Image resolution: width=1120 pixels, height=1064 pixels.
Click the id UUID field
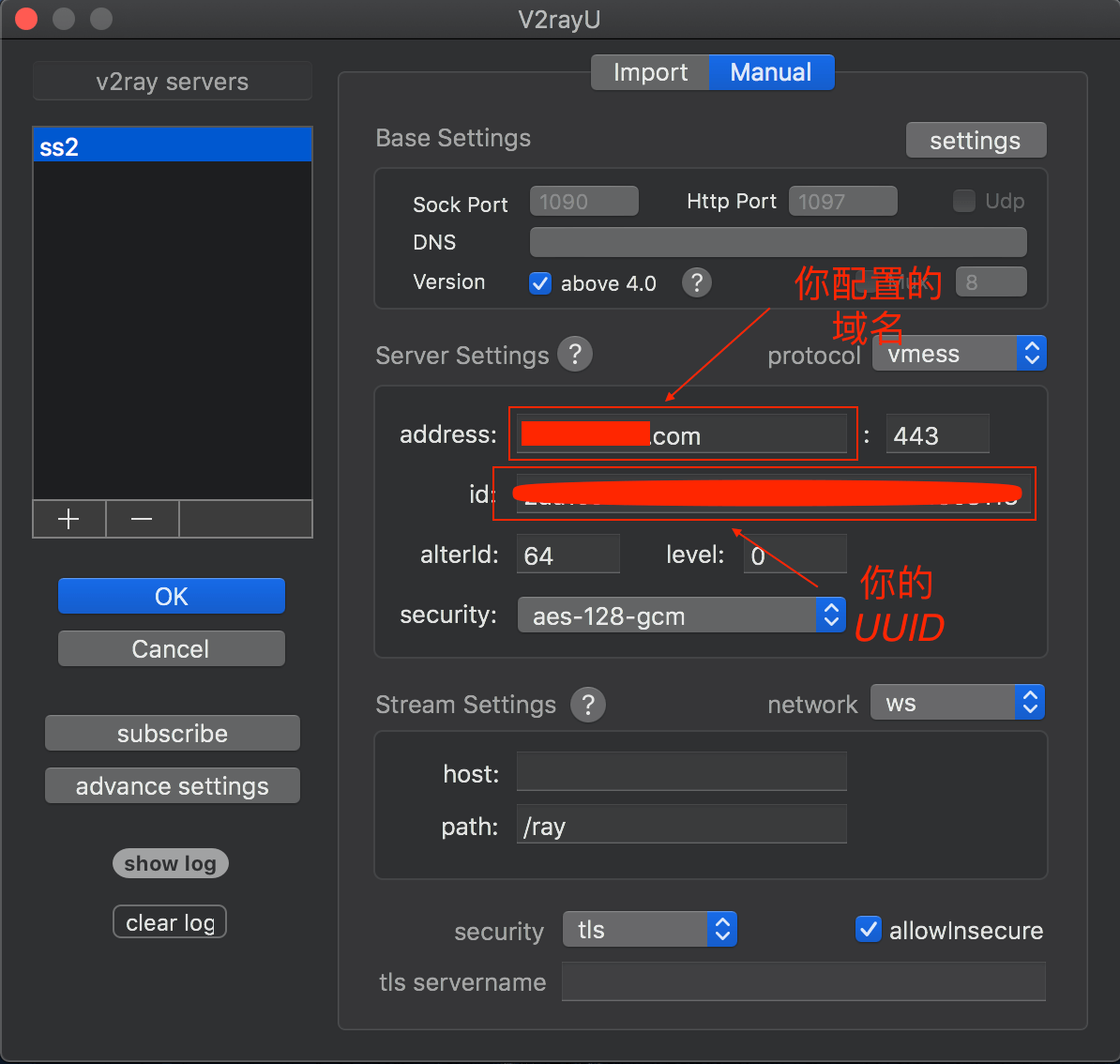(774, 494)
